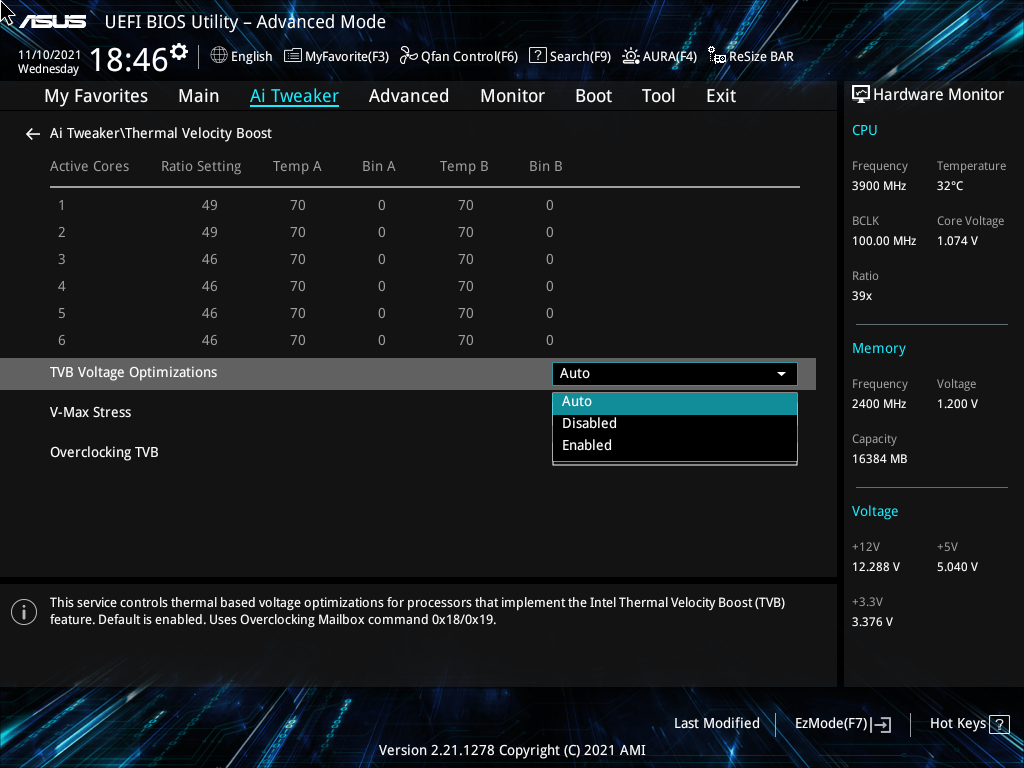Switch to the Main tab
The height and width of the screenshot is (768, 1024).
click(x=199, y=96)
